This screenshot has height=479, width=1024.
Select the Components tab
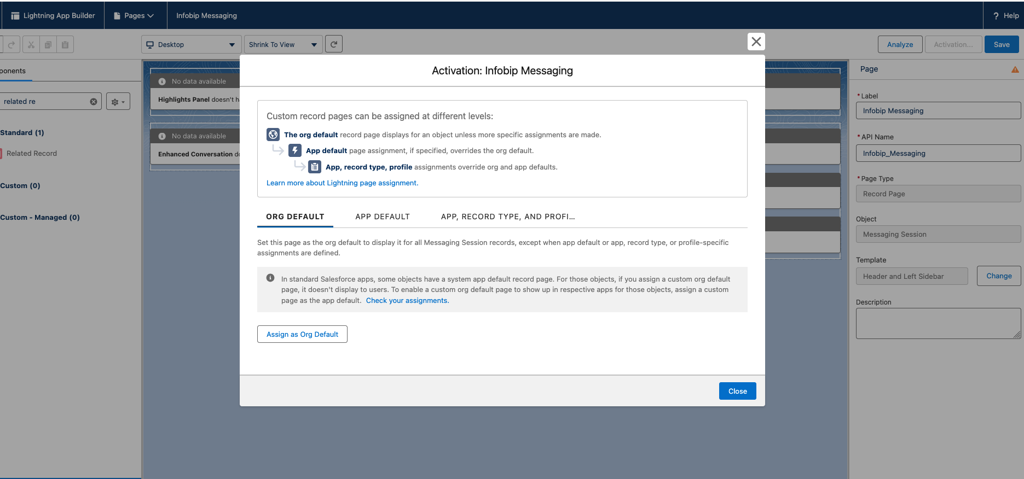[x=13, y=71]
